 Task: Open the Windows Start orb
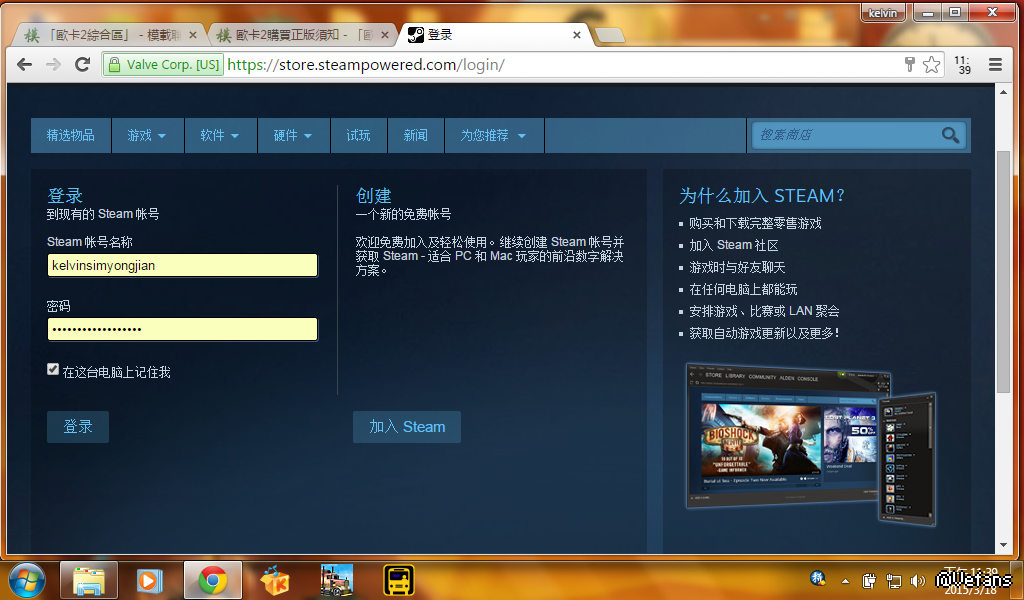pyautogui.click(x=26, y=580)
